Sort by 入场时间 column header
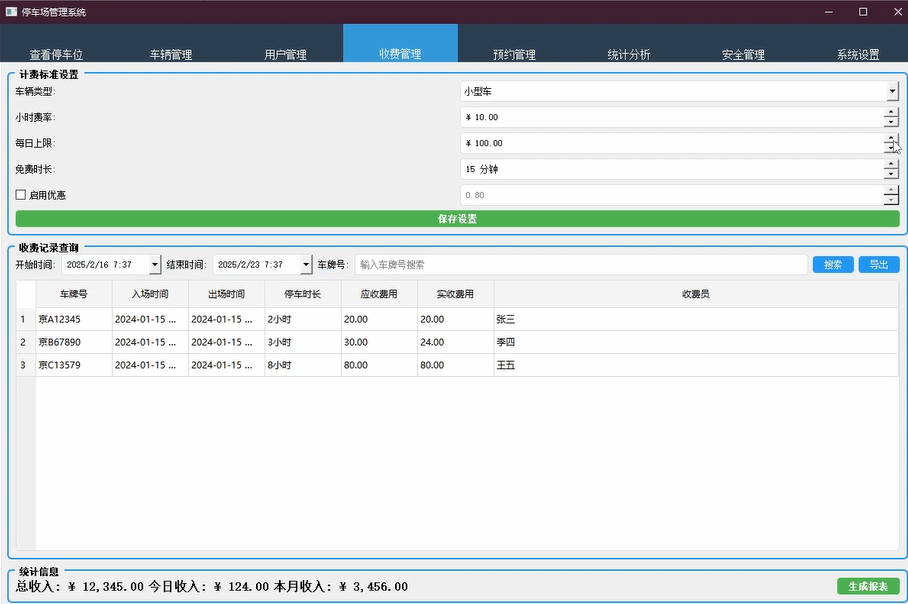This screenshot has width=908, height=604. [x=150, y=294]
